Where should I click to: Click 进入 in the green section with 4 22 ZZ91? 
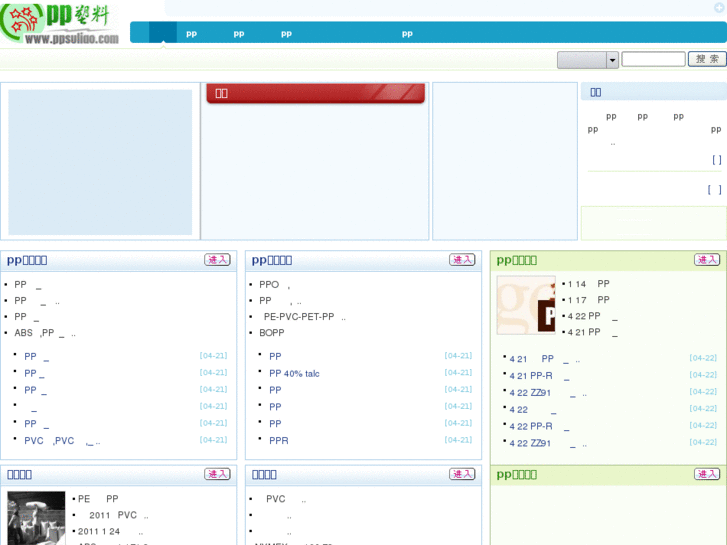[707, 260]
